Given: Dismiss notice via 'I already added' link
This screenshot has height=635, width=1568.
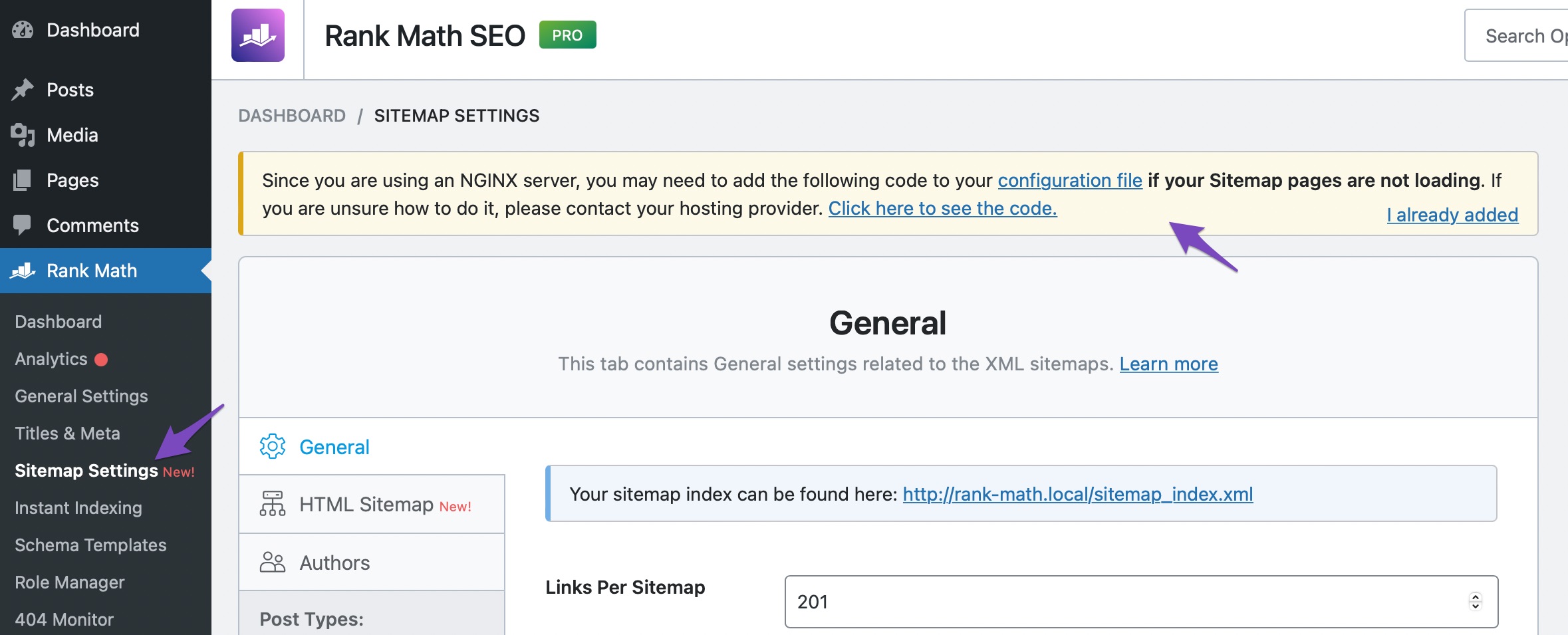Looking at the screenshot, I should tap(1452, 215).
